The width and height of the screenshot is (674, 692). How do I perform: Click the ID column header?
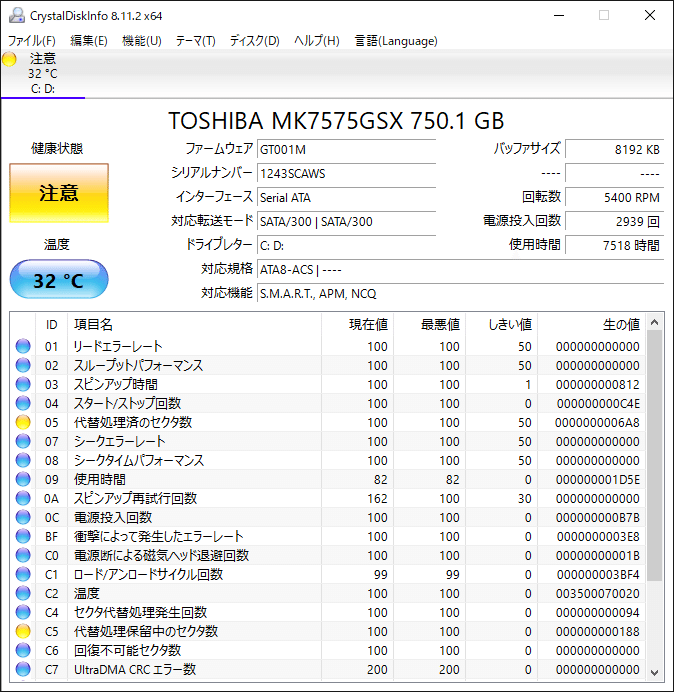click(52, 325)
